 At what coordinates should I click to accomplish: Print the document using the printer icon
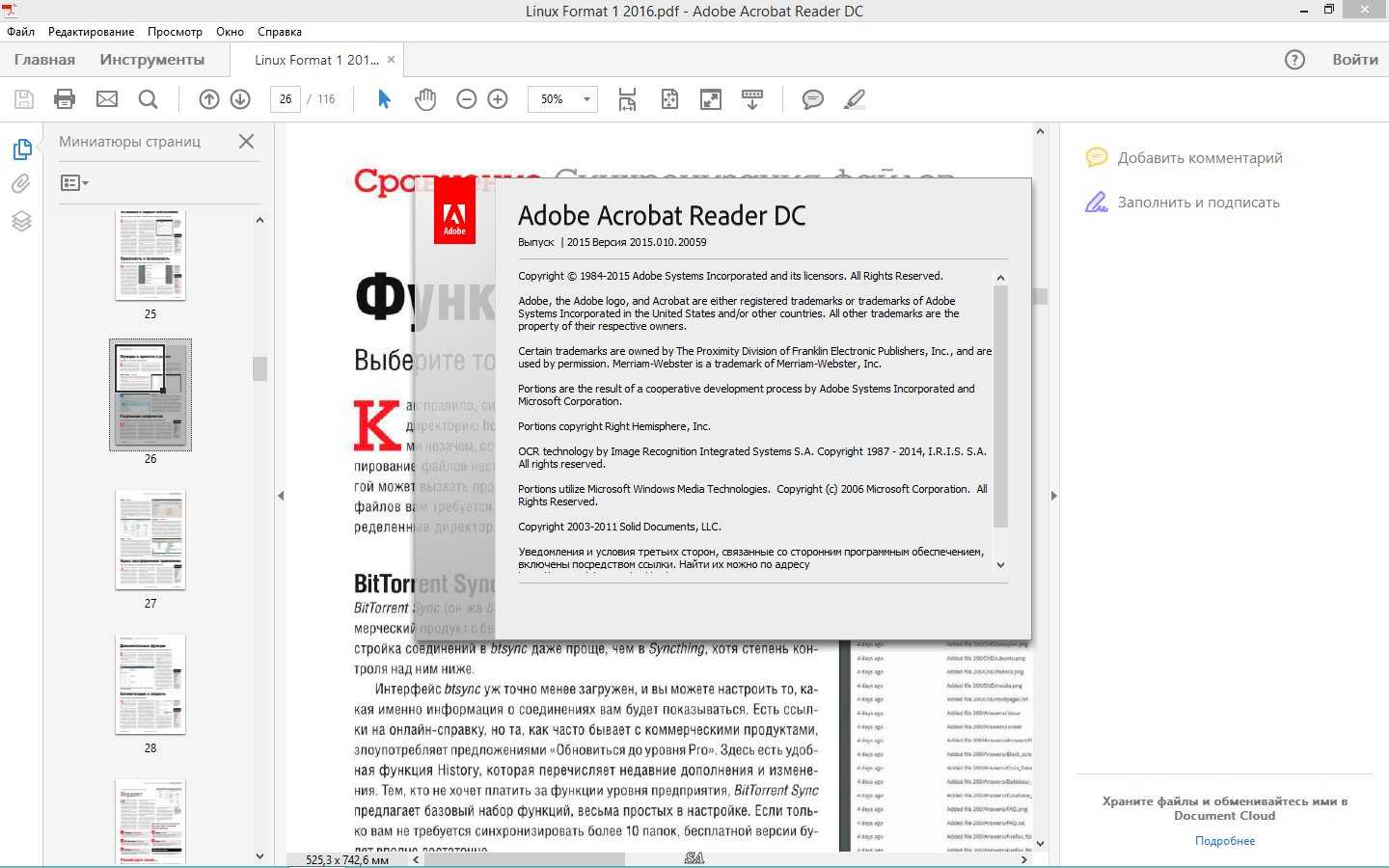click(x=64, y=98)
